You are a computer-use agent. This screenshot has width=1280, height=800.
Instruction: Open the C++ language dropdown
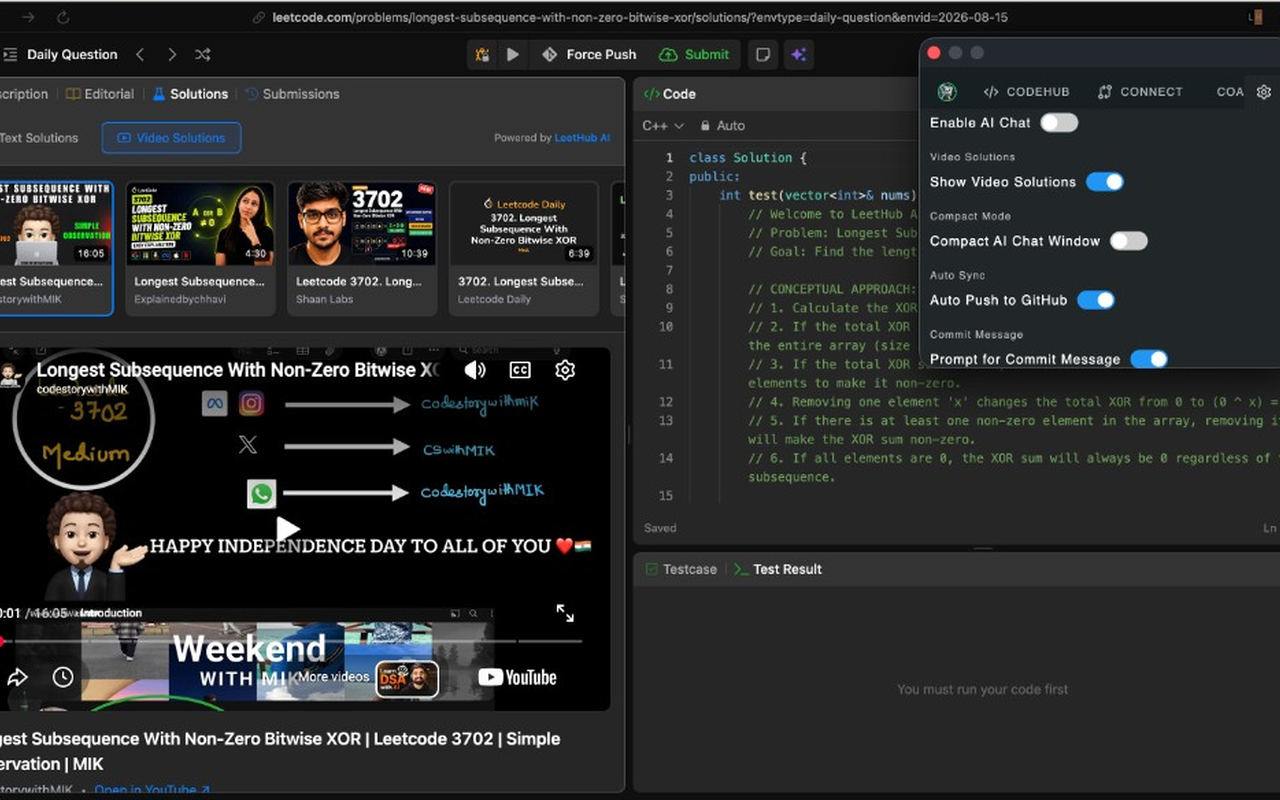(x=663, y=126)
